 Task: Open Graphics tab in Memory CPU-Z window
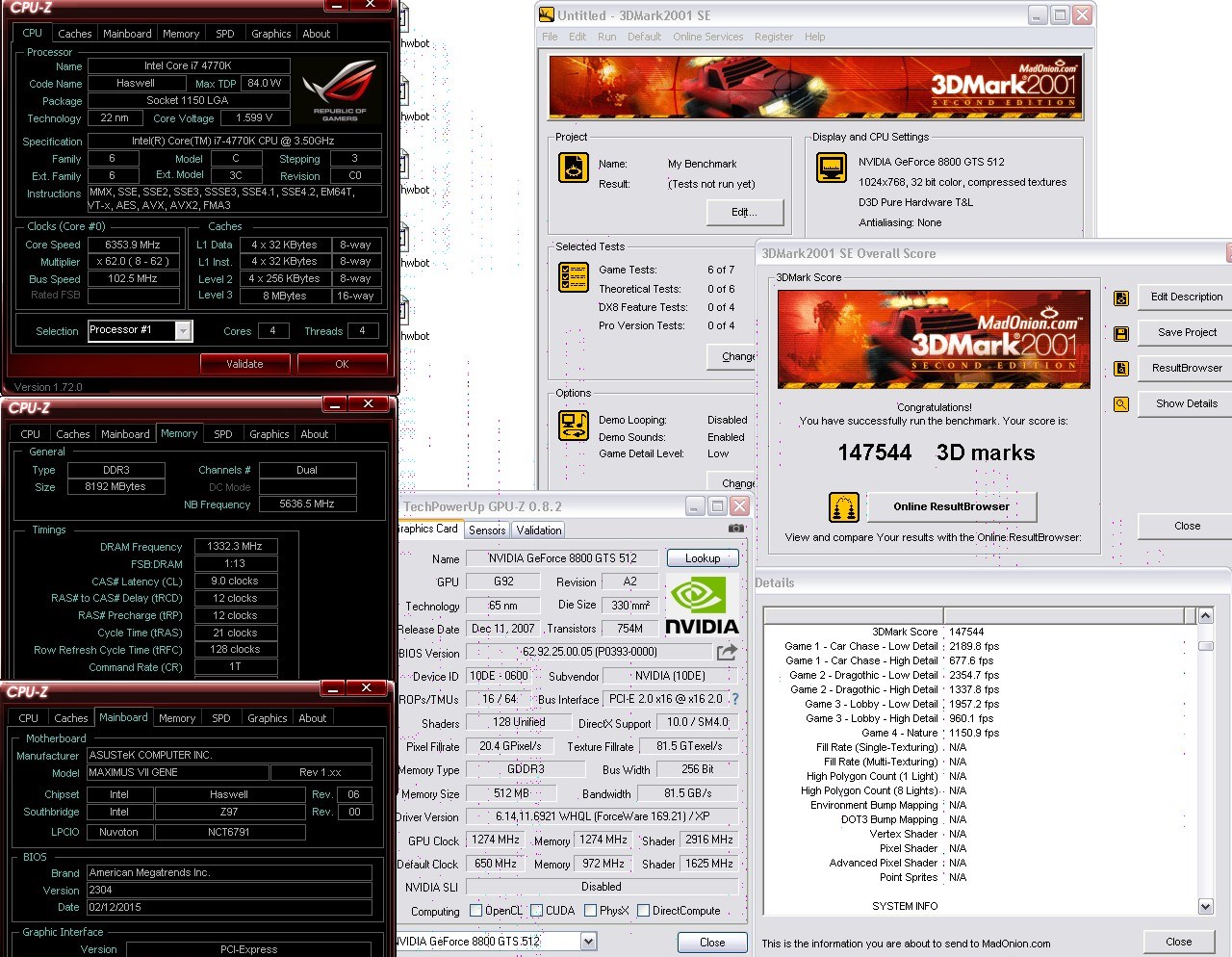269,434
